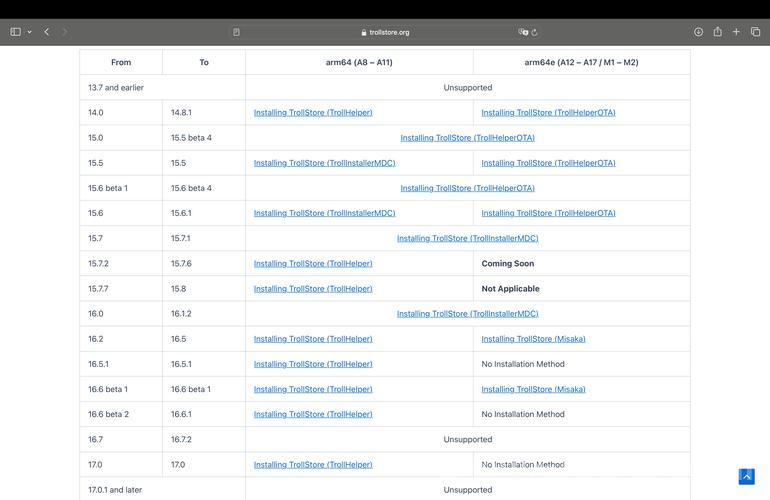Toggle the Safari sidebar icon
Image resolution: width=770 pixels, height=500 pixels.
[x=16, y=32]
